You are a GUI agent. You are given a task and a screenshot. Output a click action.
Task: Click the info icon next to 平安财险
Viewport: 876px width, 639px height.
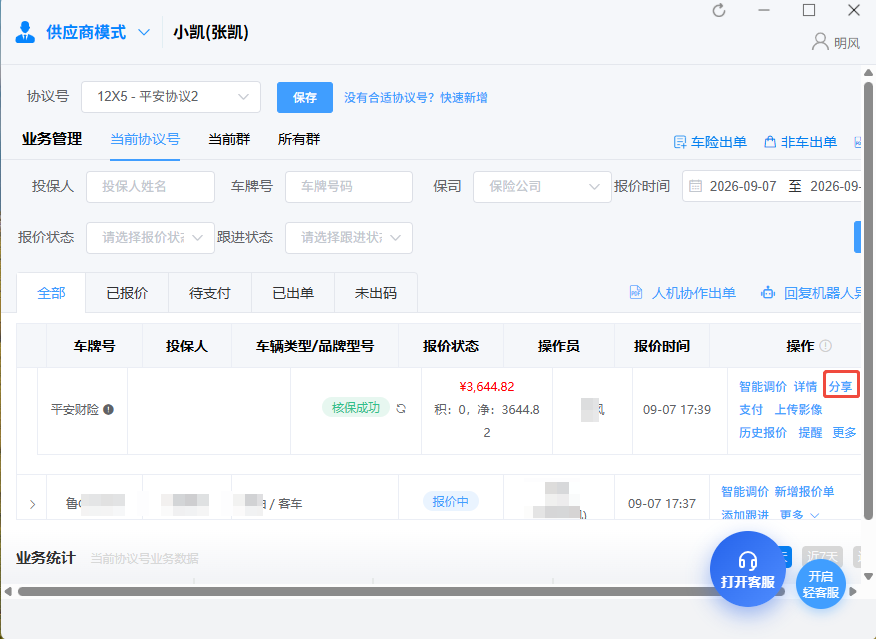pos(108,409)
